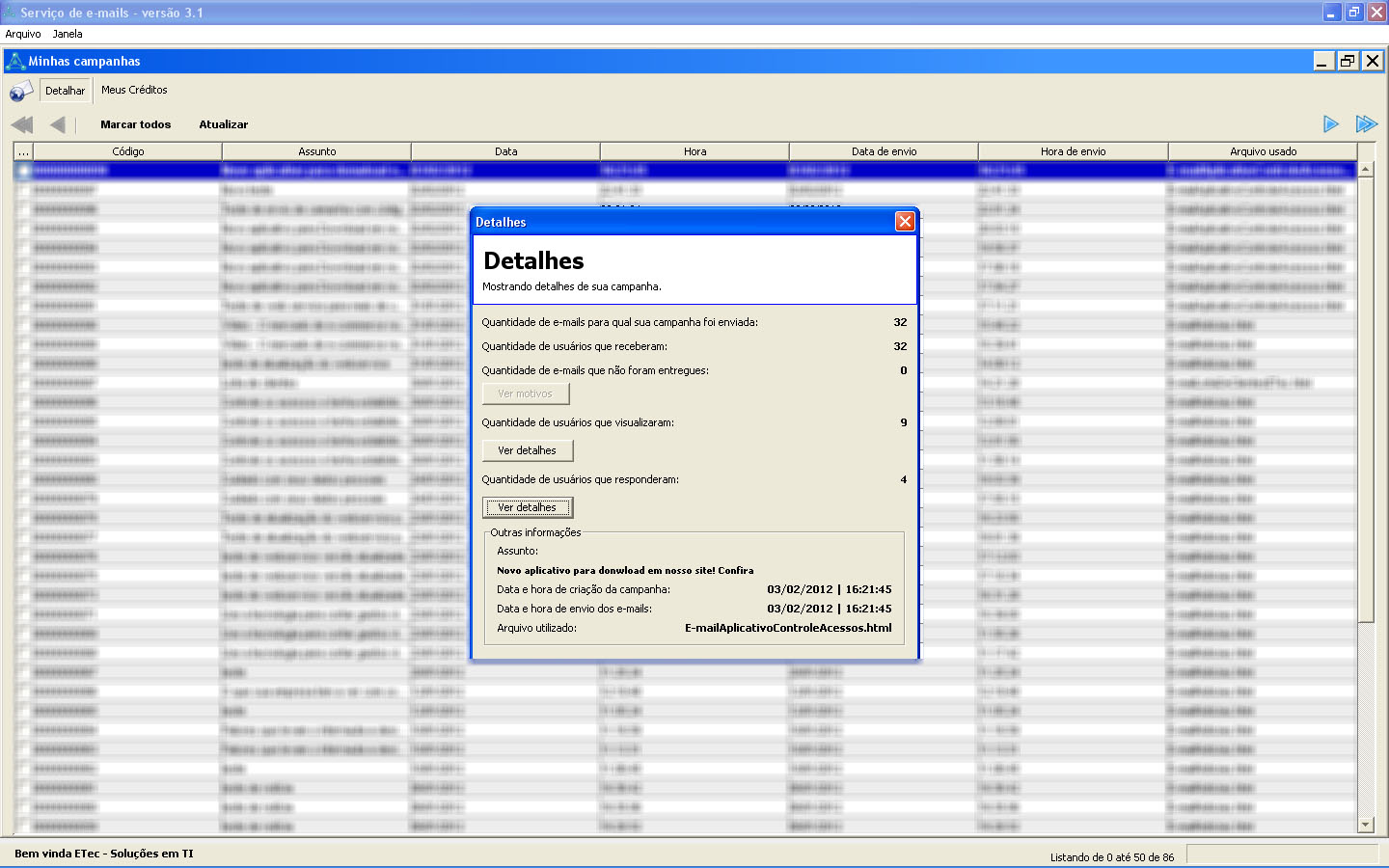This screenshot has width=1389, height=868.
Task: Restore the Minhas campanhas inner window
Action: click(1347, 61)
